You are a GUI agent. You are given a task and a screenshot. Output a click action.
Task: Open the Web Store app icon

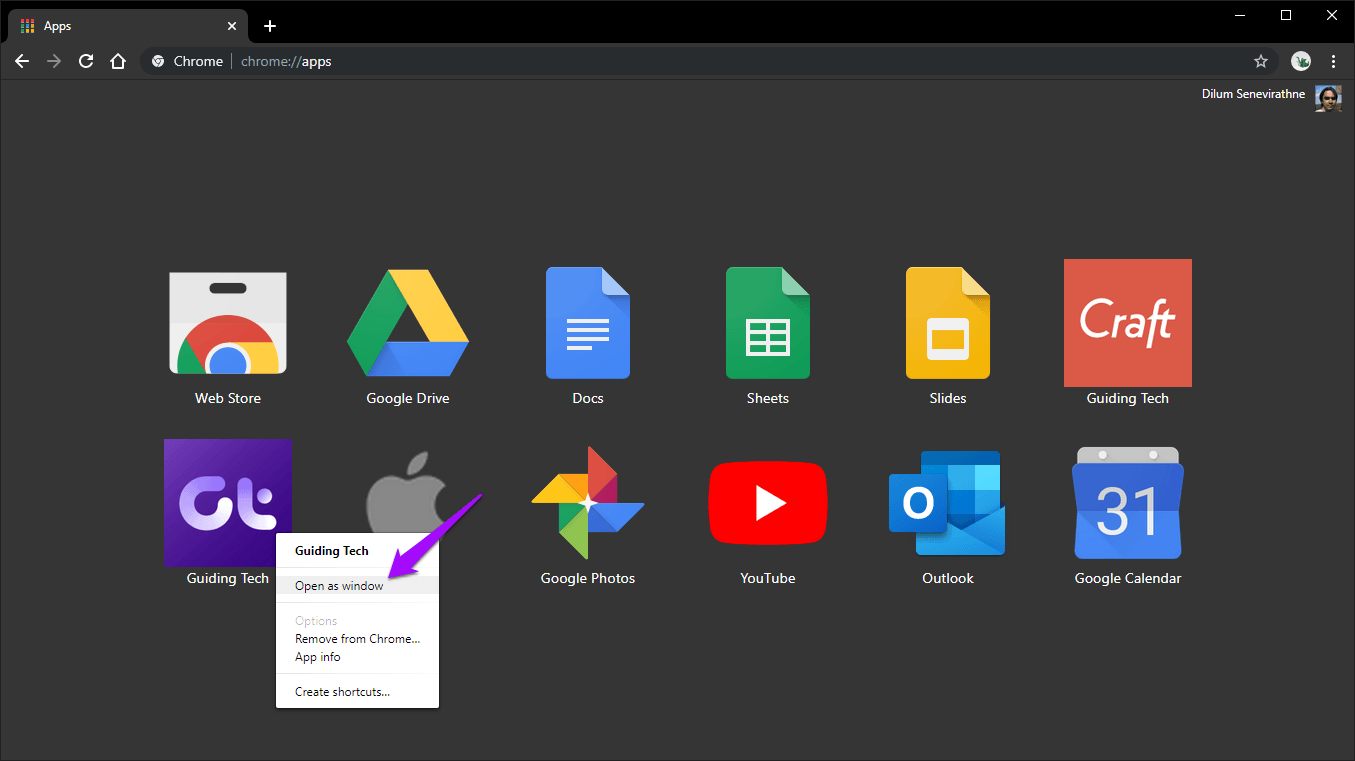coord(228,323)
